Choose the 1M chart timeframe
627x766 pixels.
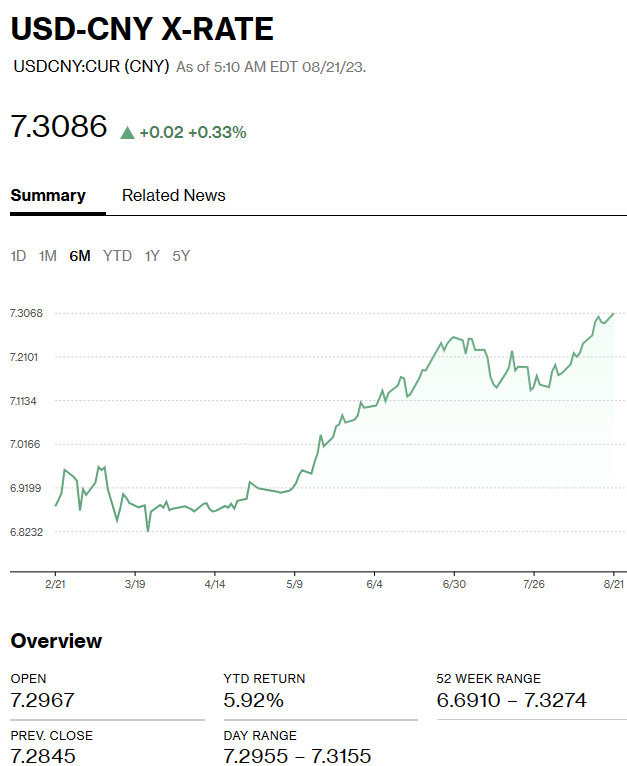tap(47, 256)
